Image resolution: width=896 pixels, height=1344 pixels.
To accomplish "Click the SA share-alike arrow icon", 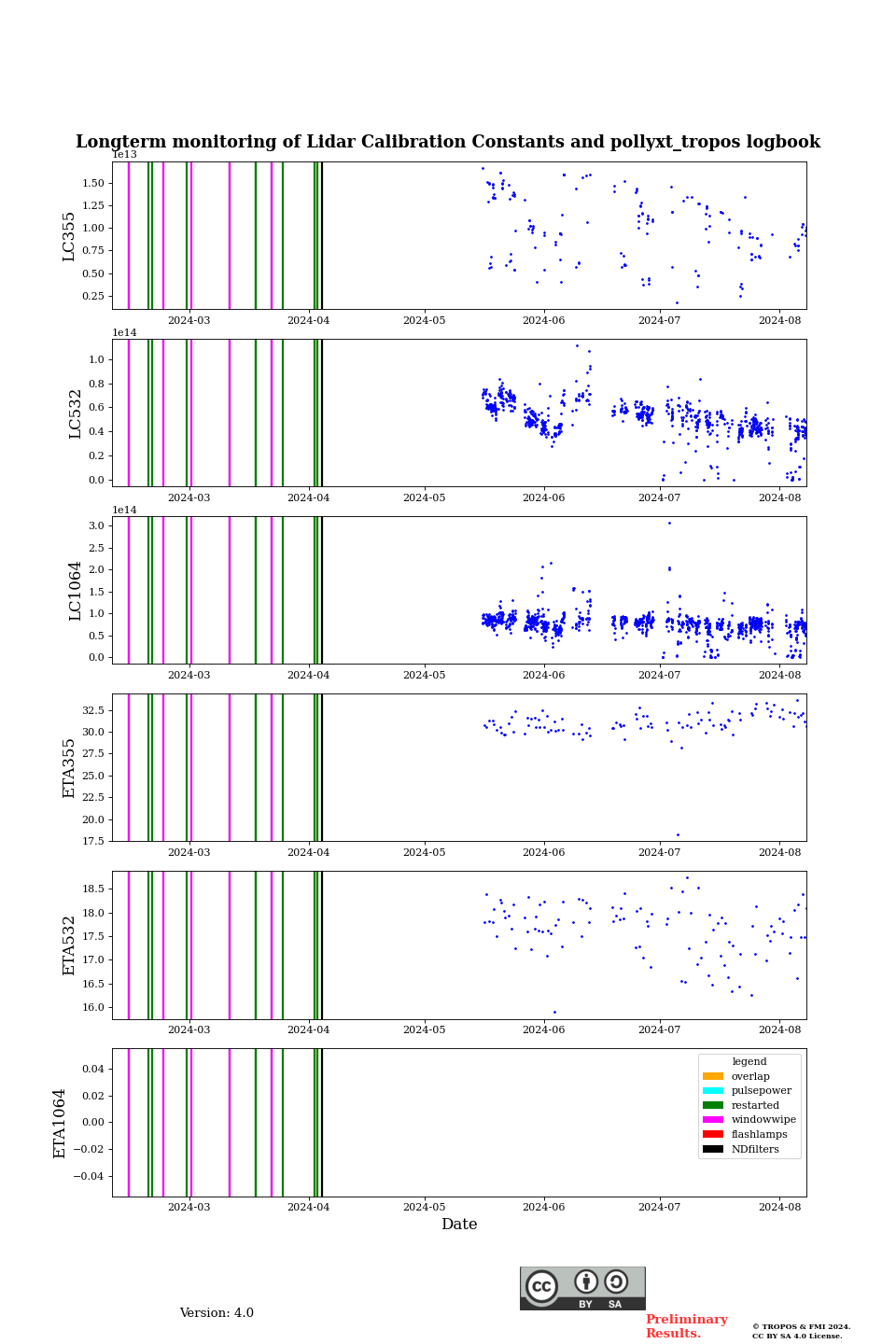I will 616,1282.
